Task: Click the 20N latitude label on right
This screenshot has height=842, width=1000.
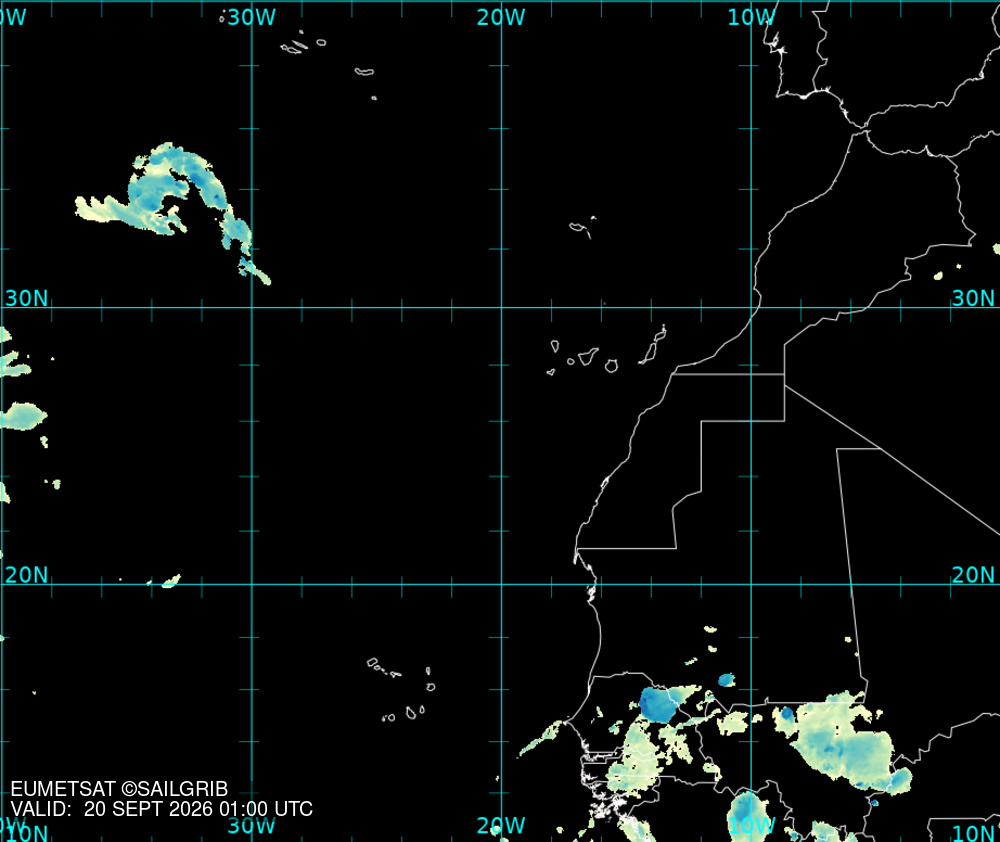Action: point(973,575)
